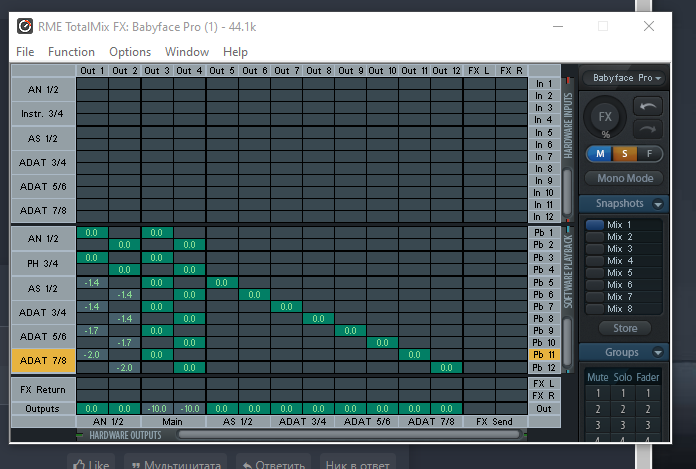
Task: Toggle global Solo with the S button
Action: point(625,154)
